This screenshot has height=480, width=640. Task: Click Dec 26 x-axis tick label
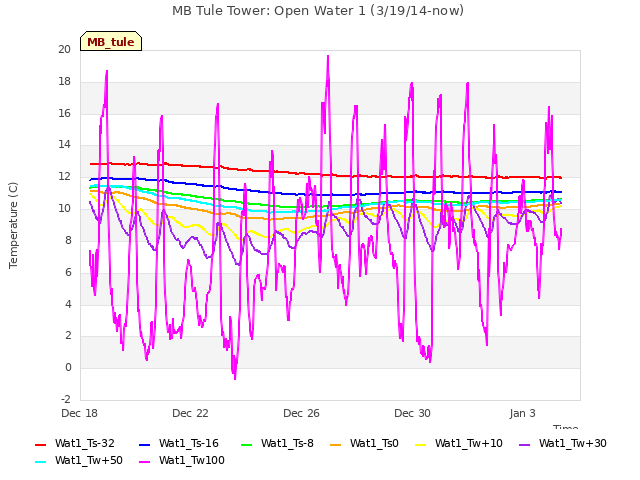(301, 413)
